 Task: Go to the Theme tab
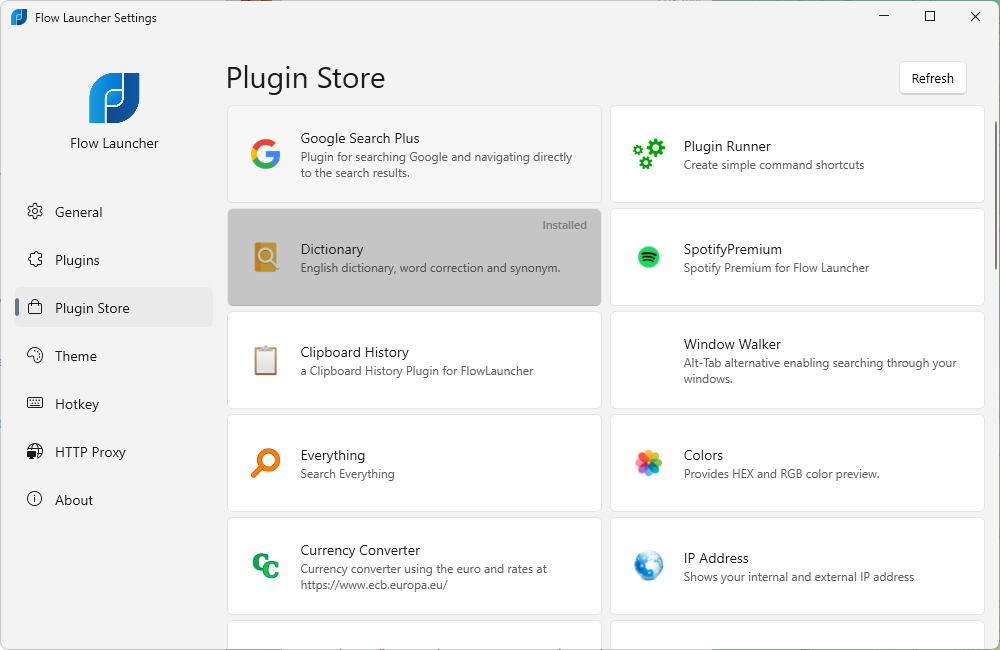(x=114, y=355)
